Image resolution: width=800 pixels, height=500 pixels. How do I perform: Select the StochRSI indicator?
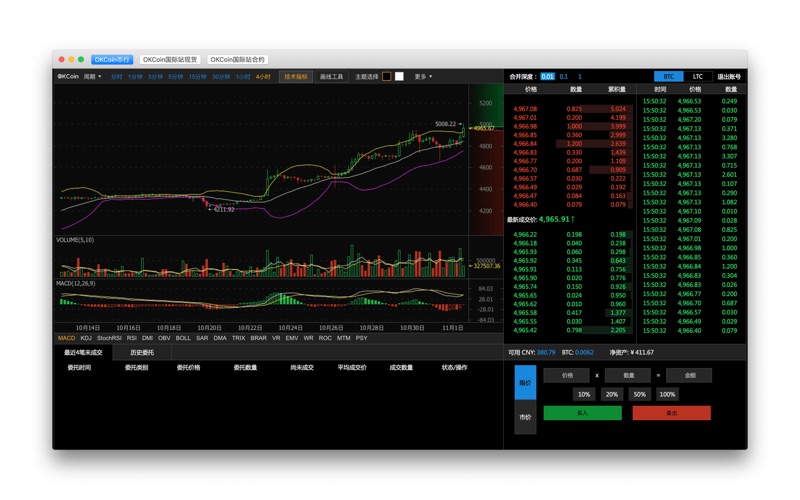pyautogui.click(x=109, y=338)
